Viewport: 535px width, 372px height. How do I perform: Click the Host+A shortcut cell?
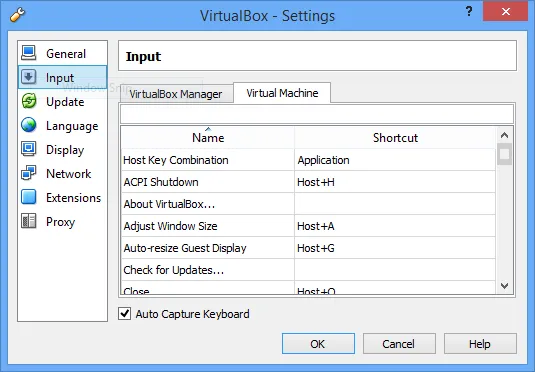[x=395, y=226]
